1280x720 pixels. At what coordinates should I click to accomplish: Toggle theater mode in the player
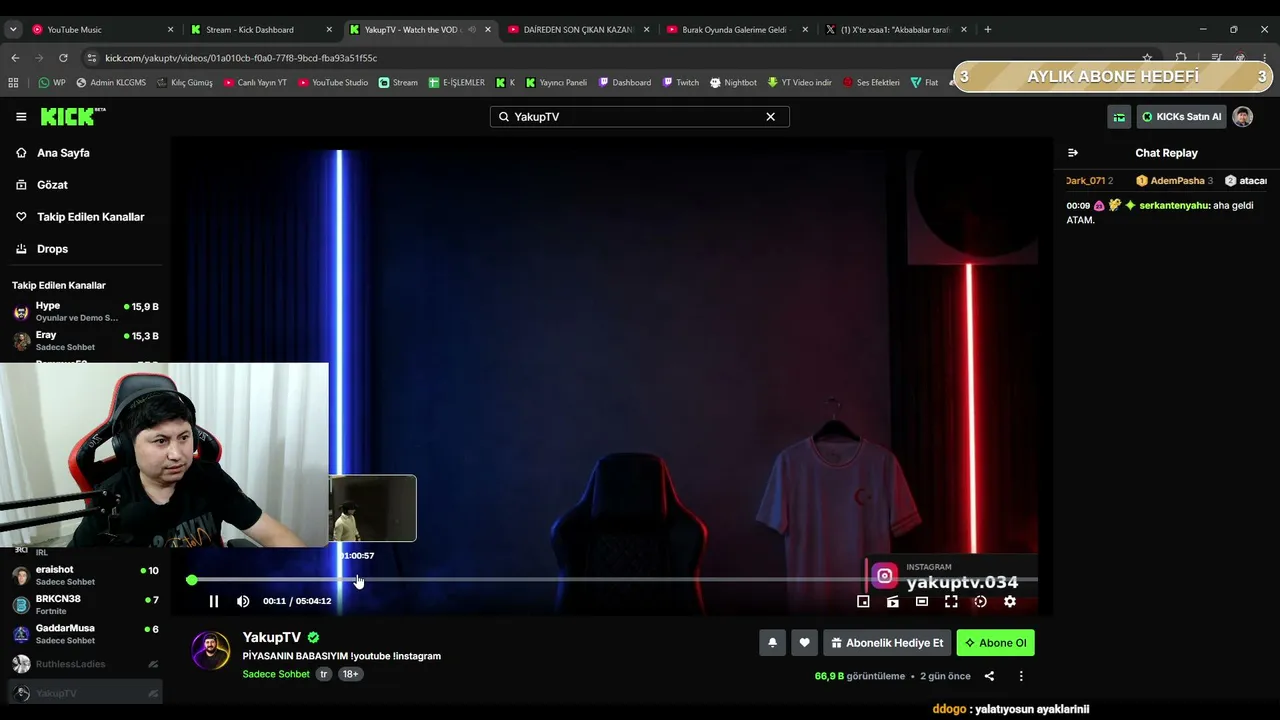point(922,601)
